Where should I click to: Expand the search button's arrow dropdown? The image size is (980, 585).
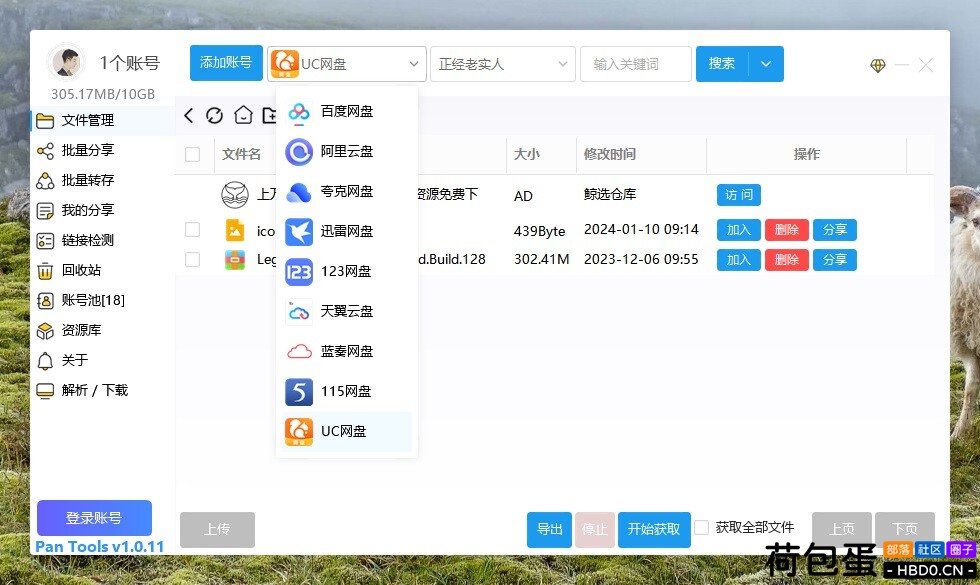point(766,64)
